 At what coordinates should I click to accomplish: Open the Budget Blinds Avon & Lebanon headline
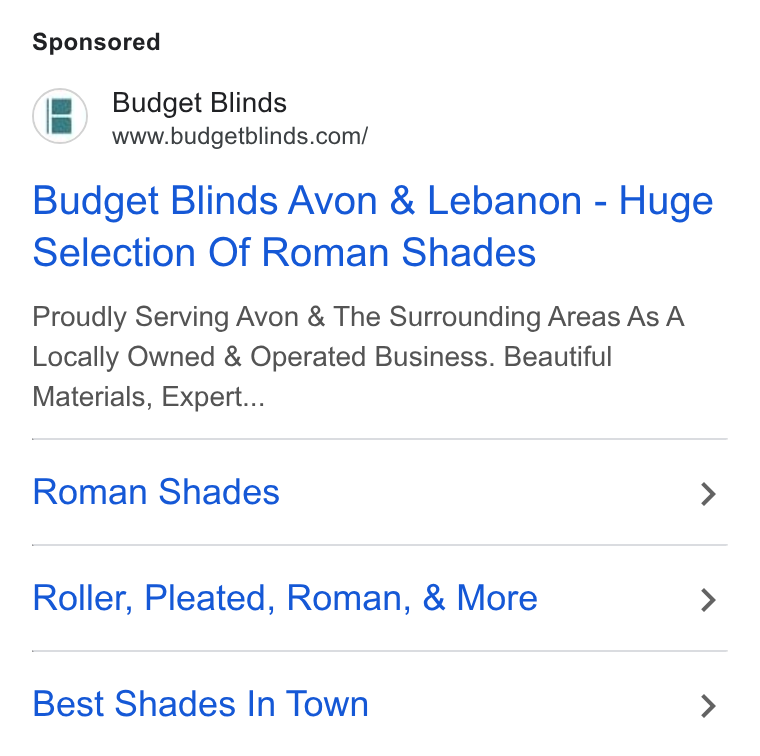click(x=373, y=226)
